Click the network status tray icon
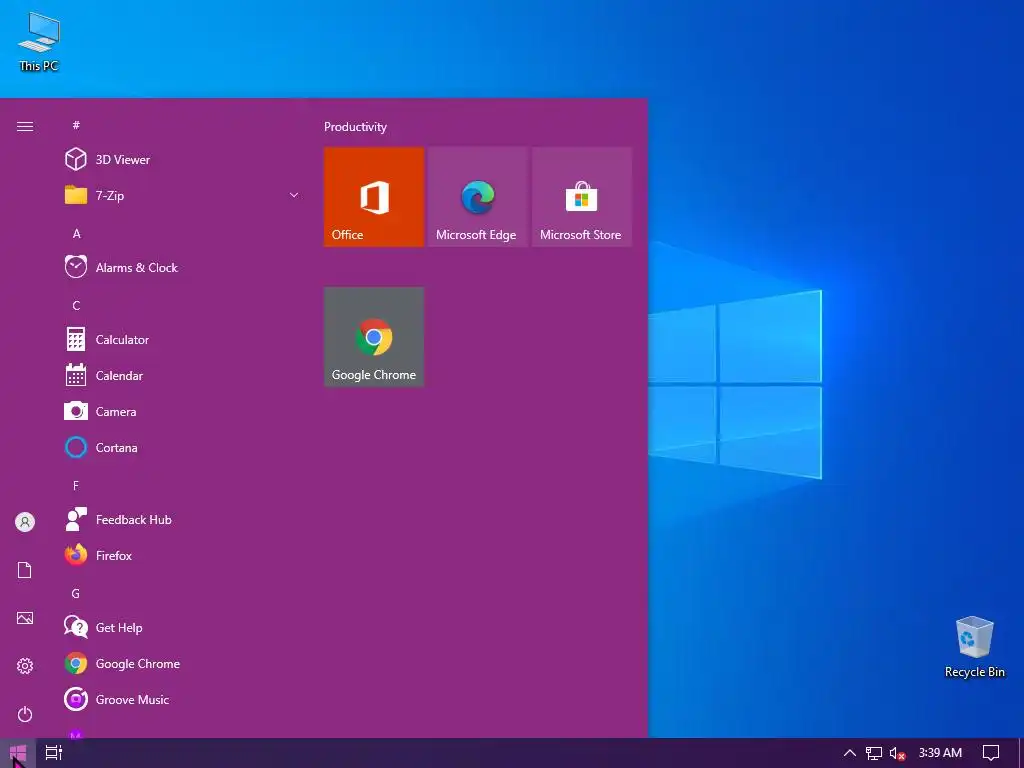Image resolution: width=1024 pixels, height=768 pixels. pos(873,753)
